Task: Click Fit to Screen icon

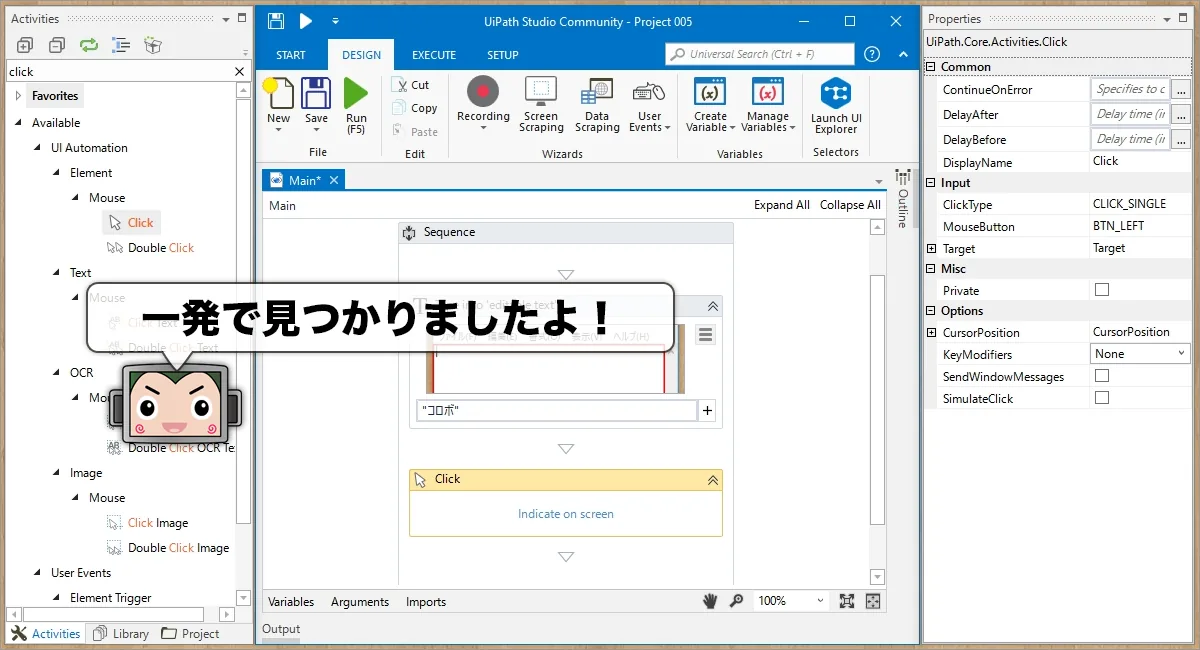Action: point(847,601)
